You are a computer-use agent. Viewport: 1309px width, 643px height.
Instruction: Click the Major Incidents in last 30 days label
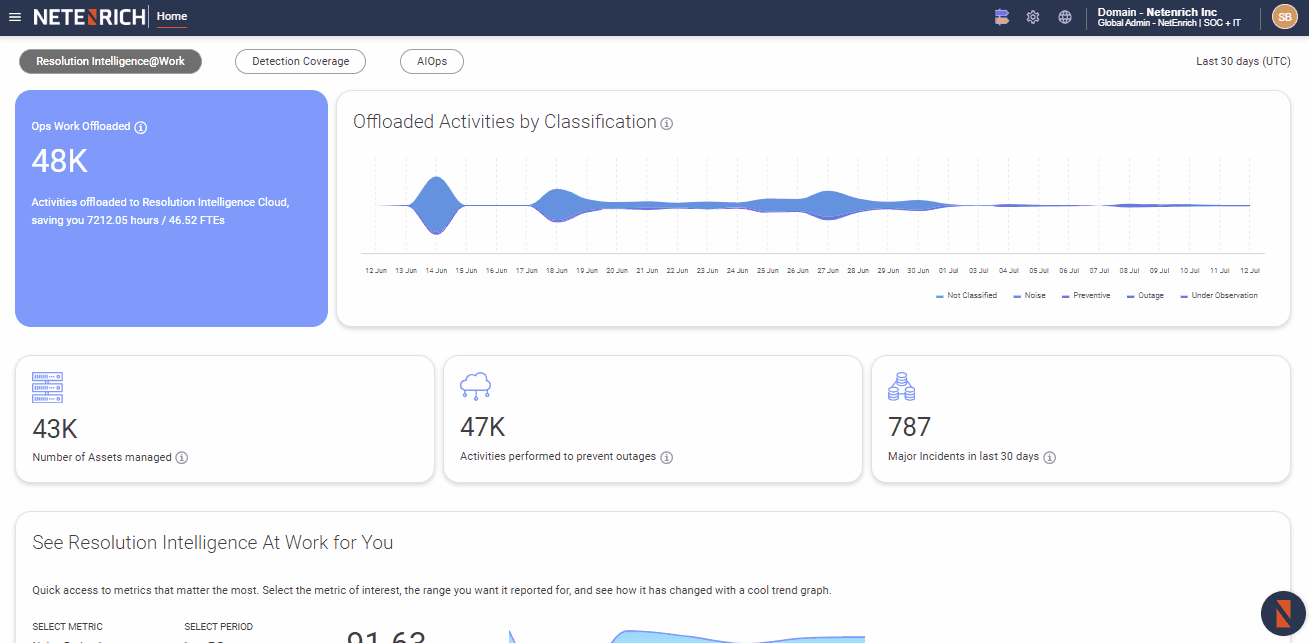pos(964,456)
